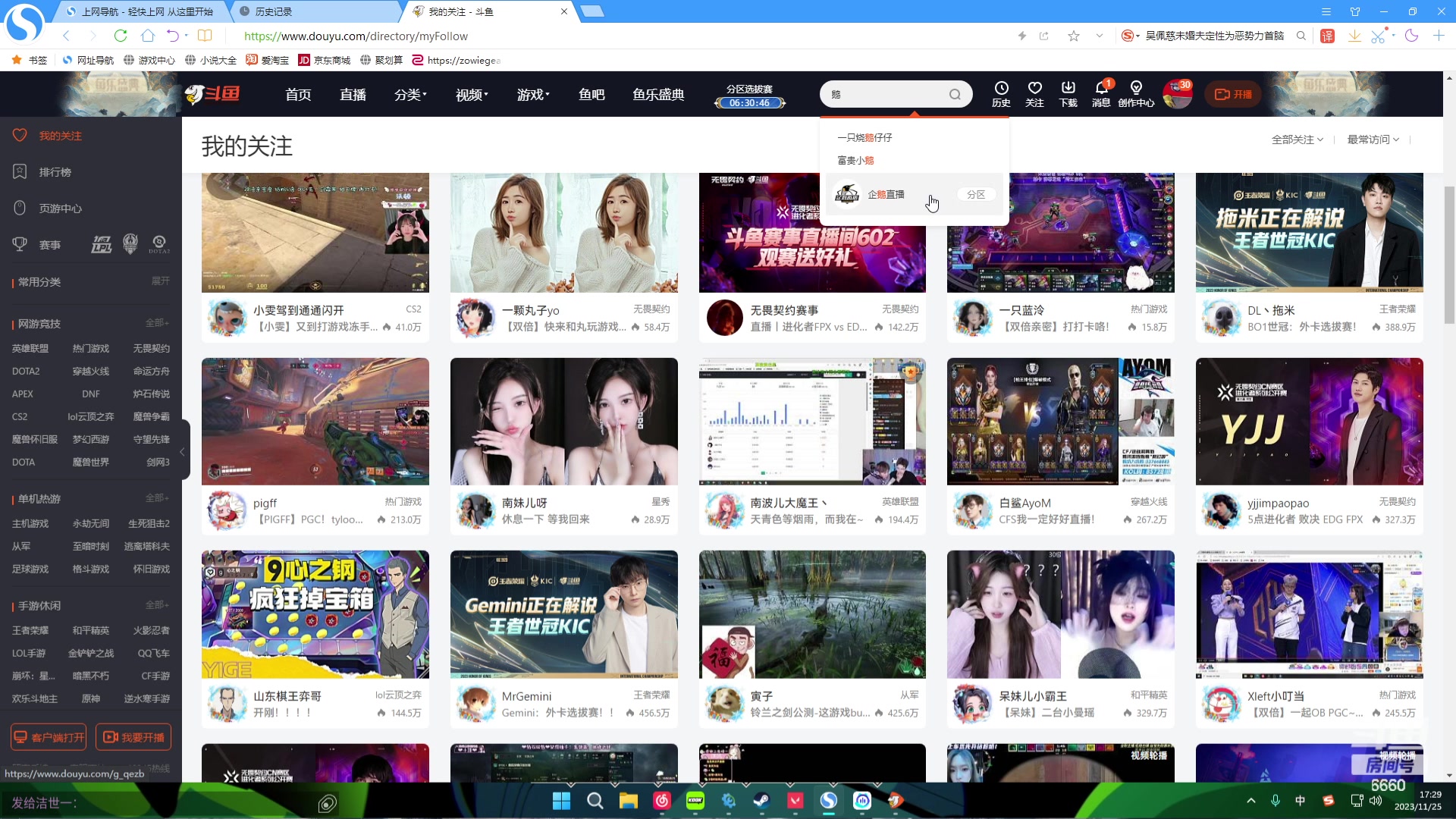
Task: Open 京东商城 bookmark
Action: [x=324, y=60]
